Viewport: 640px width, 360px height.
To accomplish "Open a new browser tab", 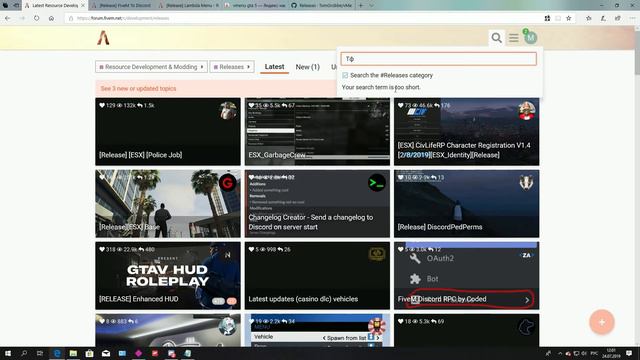I will pos(361,5).
